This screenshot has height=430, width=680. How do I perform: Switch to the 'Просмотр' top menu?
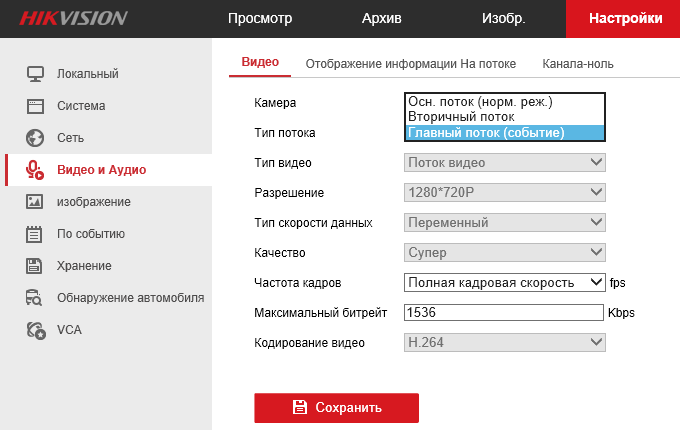(x=259, y=18)
